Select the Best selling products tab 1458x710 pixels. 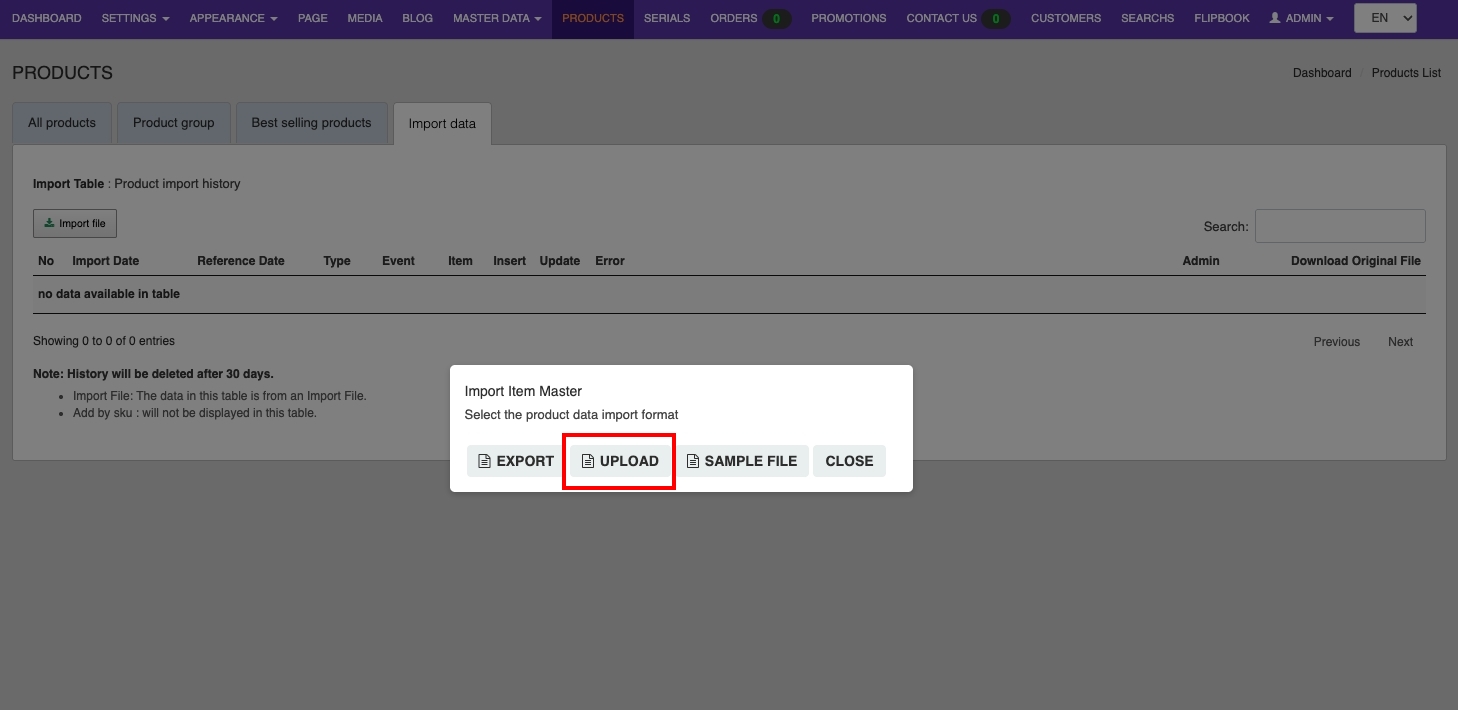(311, 123)
